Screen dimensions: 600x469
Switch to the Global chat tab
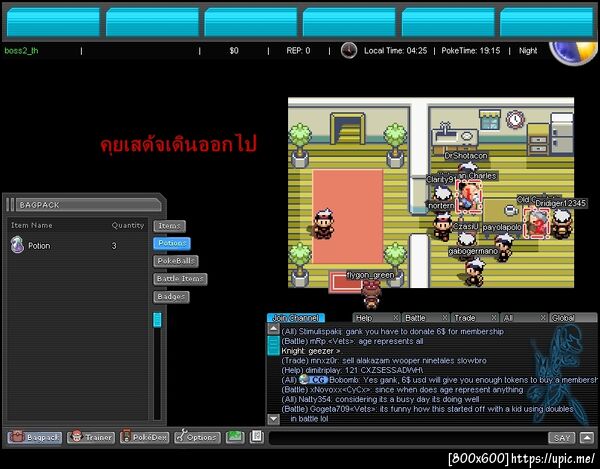(573, 318)
